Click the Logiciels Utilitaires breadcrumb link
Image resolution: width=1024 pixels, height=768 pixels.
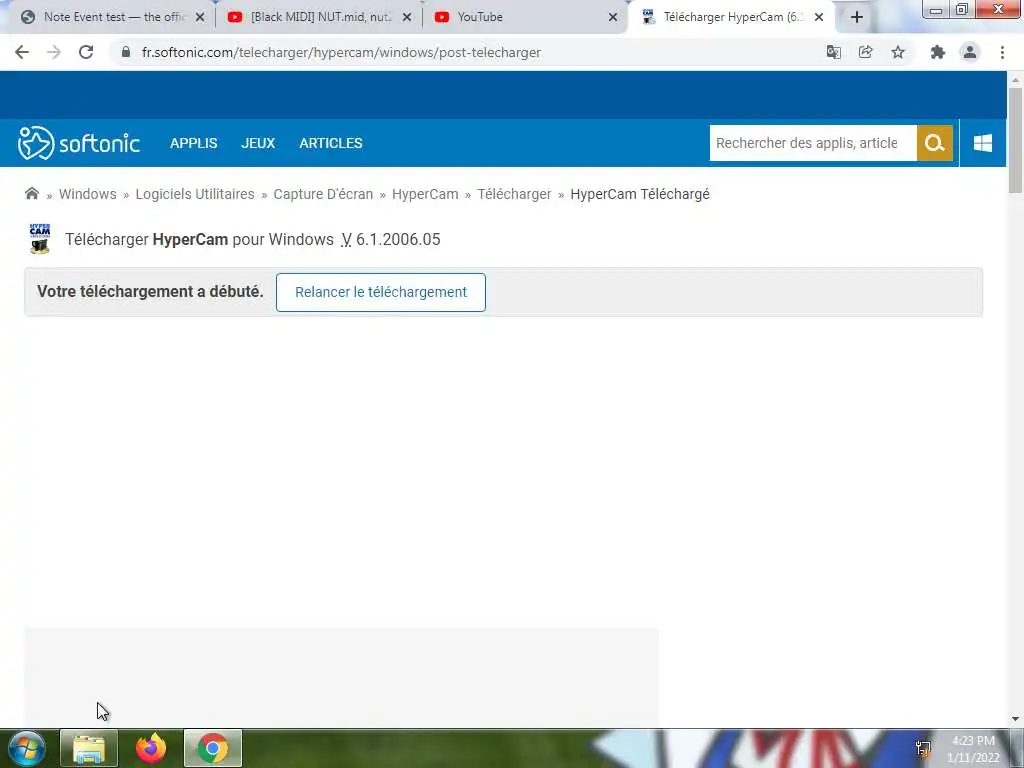pos(195,194)
